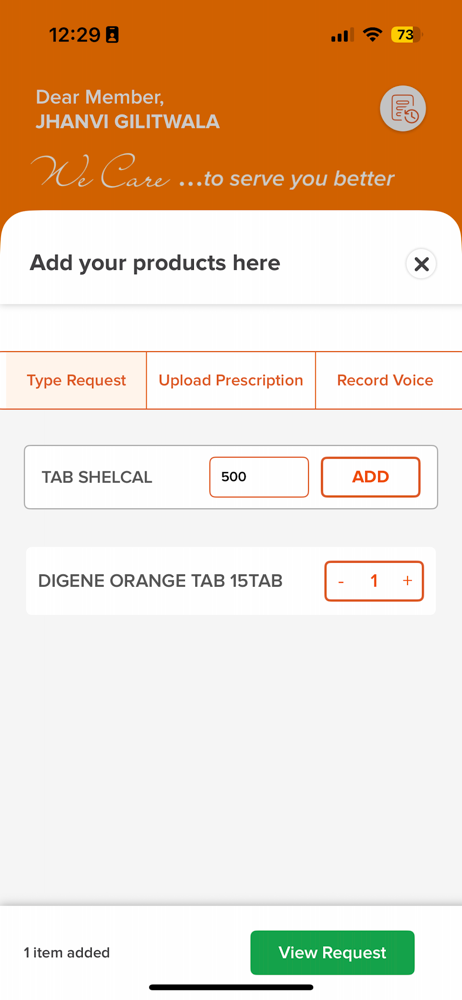Select the DIGENE ORANGE TAB 15TAB item
This screenshot has height=1000, width=462.
tap(161, 581)
